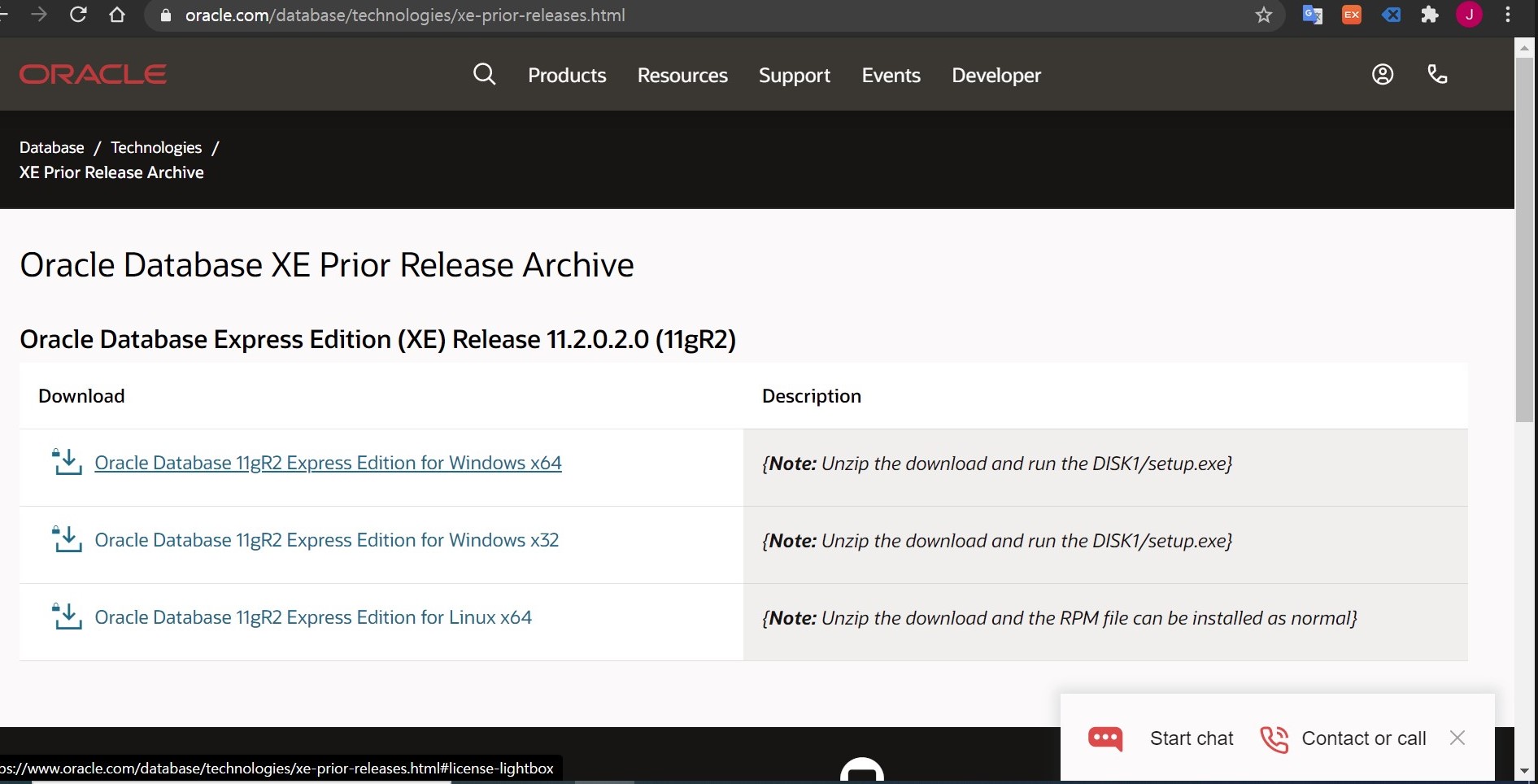Screen dimensions: 1538x784
Task: Download Oracle 11gR2 Express for Windows x32
Action: (x=327, y=540)
